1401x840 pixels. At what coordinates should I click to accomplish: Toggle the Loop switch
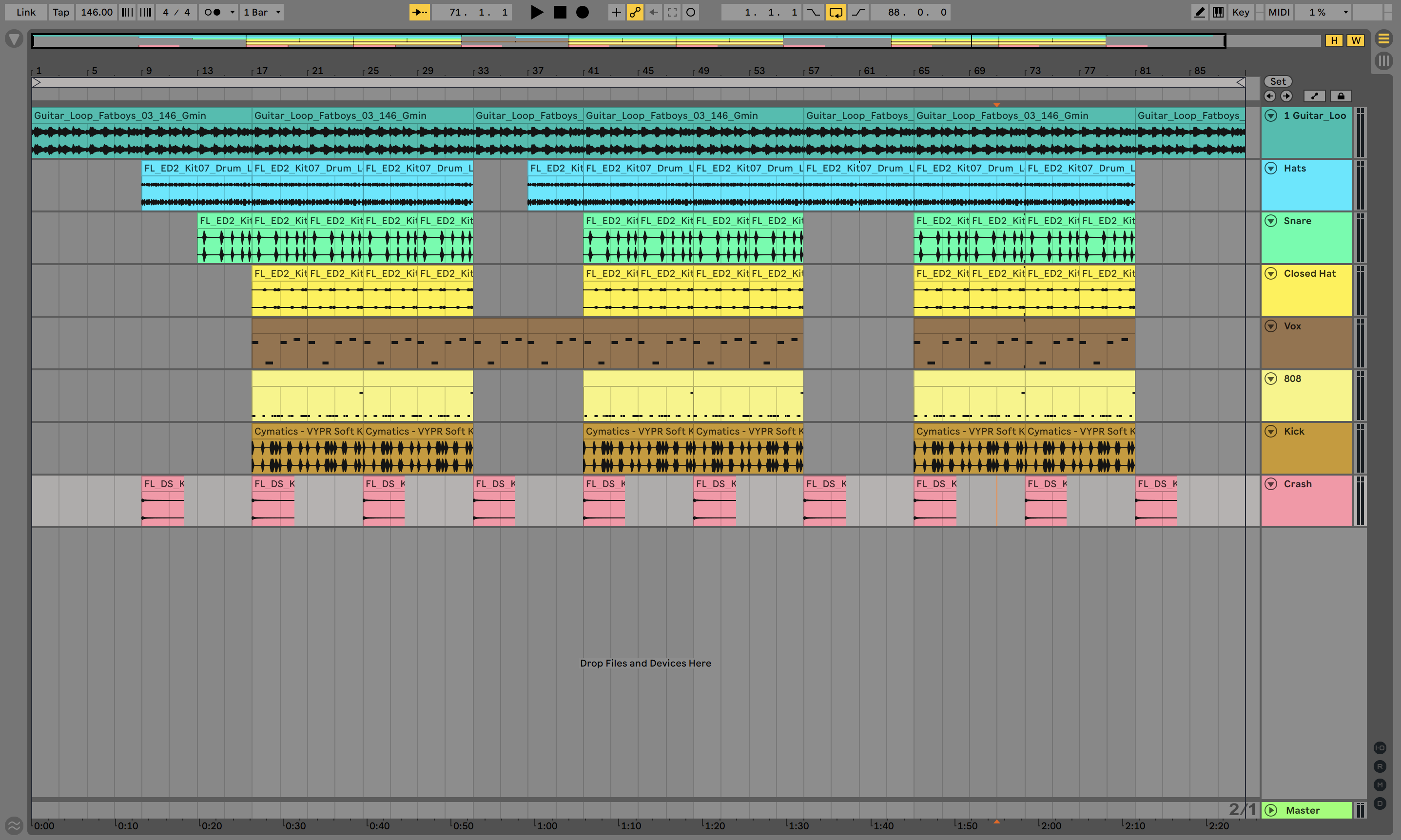coord(836,12)
